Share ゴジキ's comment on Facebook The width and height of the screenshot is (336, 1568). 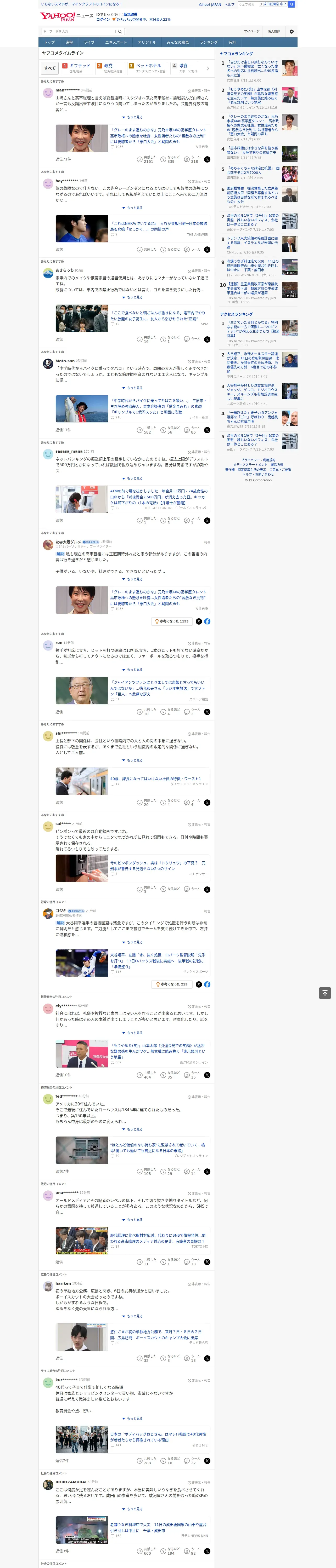[207, 984]
